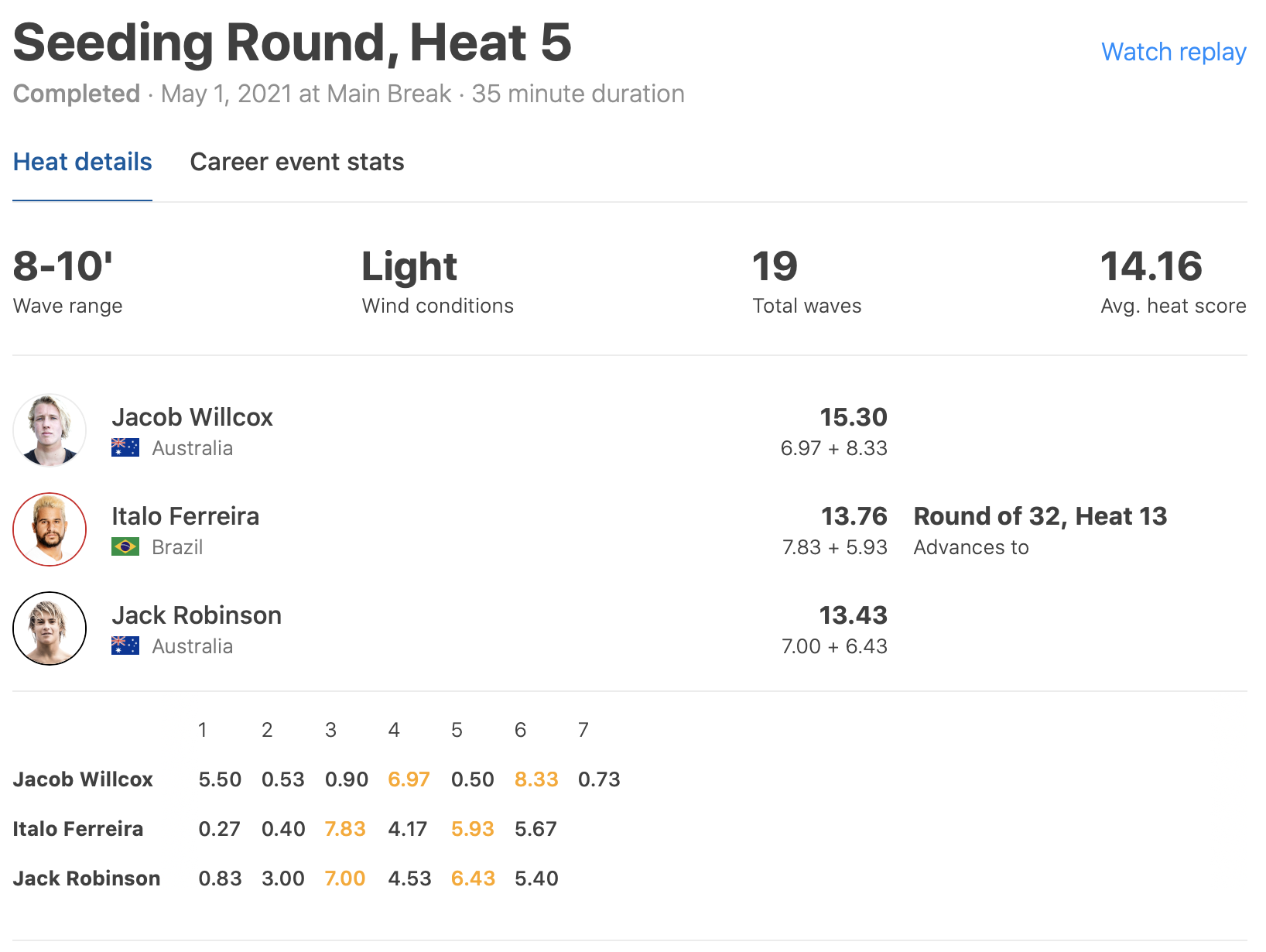The height and width of the screenshot is (952, 1266).
Task: Click Jack Robinson's avatar photo
Action: click(x=50, y=628)
